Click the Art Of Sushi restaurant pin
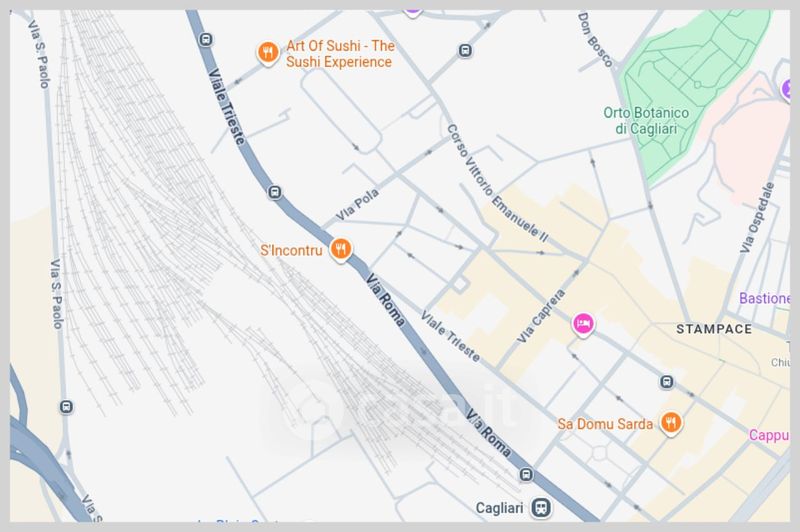This screenshot has width=800, height=532. pos(267,53)
